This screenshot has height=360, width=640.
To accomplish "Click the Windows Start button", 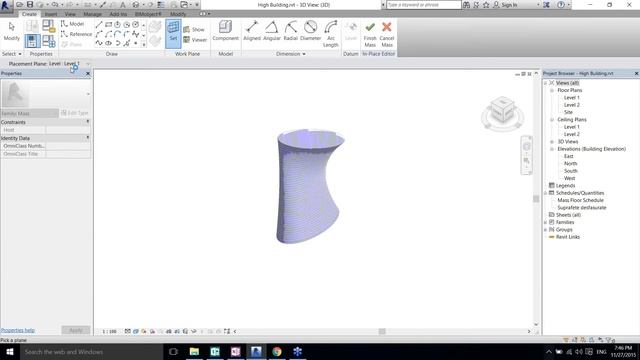I will [x=10, y=351].
